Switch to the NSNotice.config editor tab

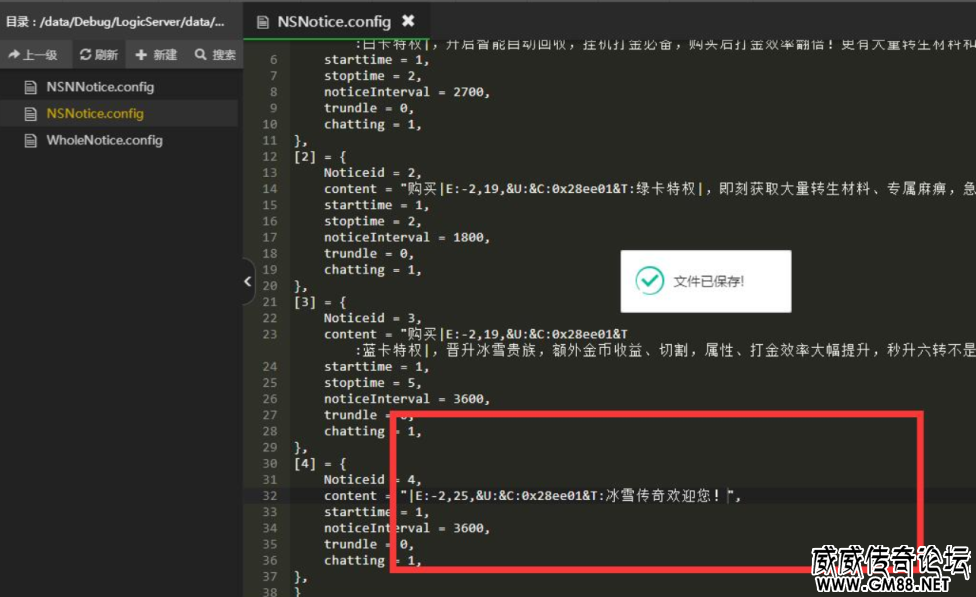point(334,22)
